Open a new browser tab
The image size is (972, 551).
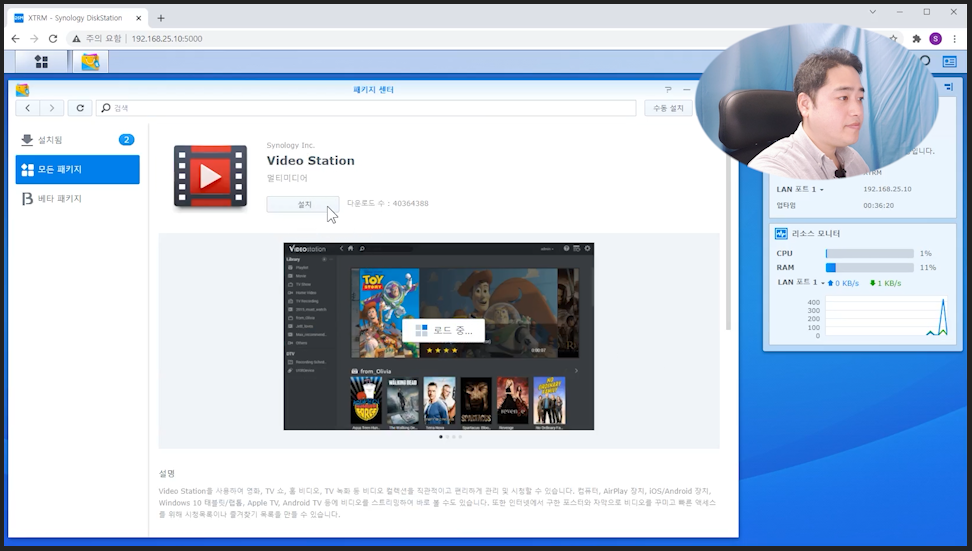[161, 18]
